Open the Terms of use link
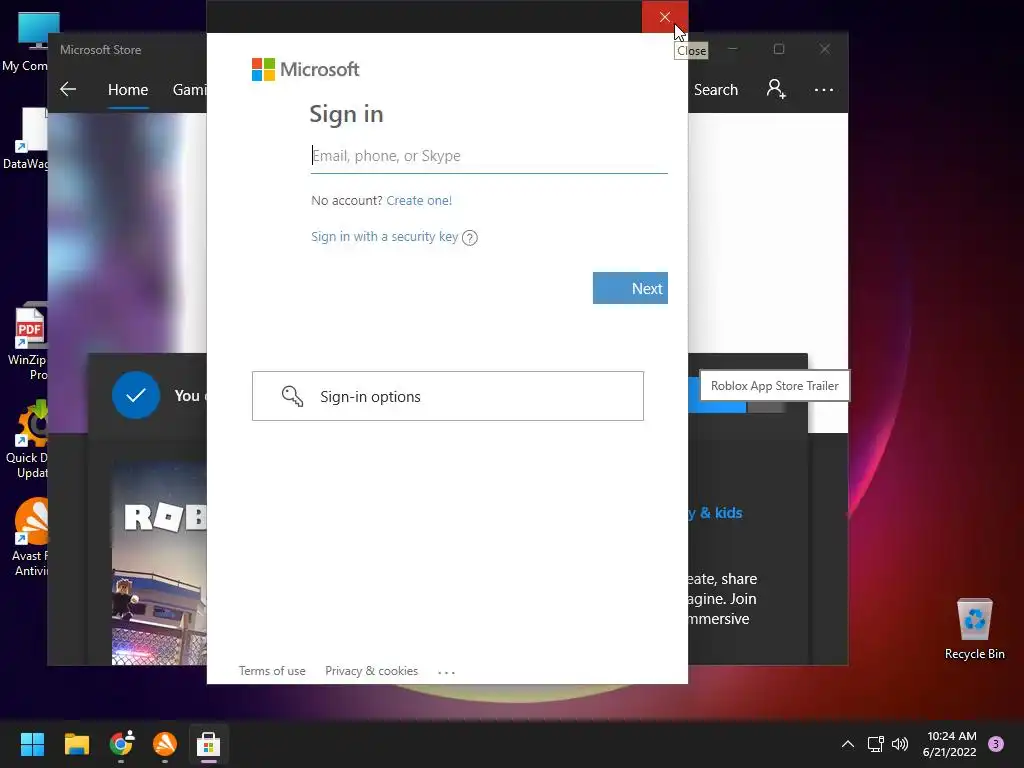 272,671
